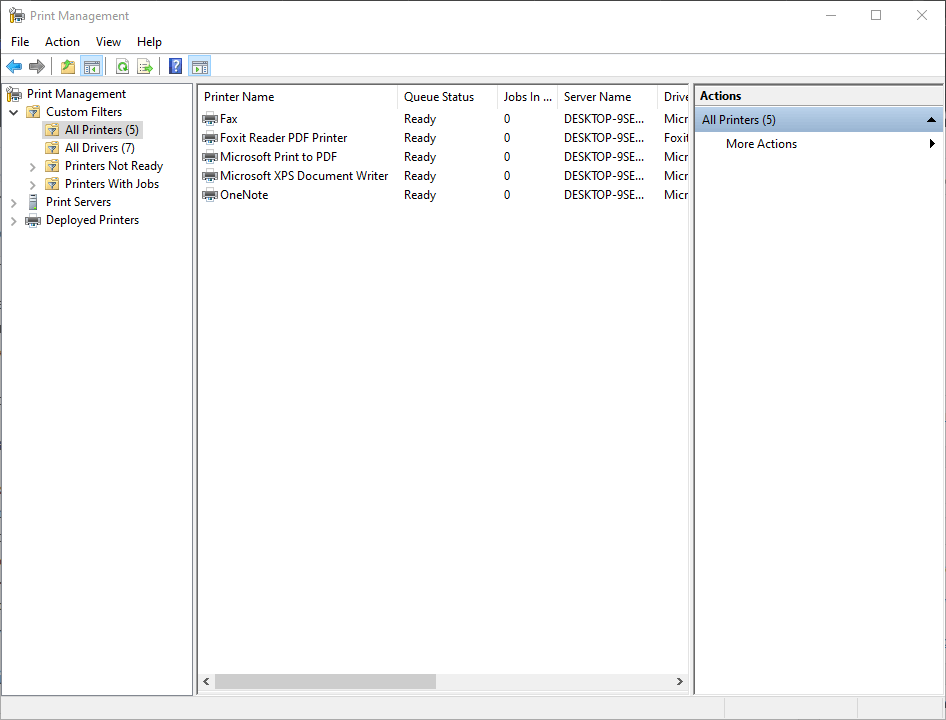
Task: Click the scroll left arrow in printer list
Action: (x=206, y=681)
